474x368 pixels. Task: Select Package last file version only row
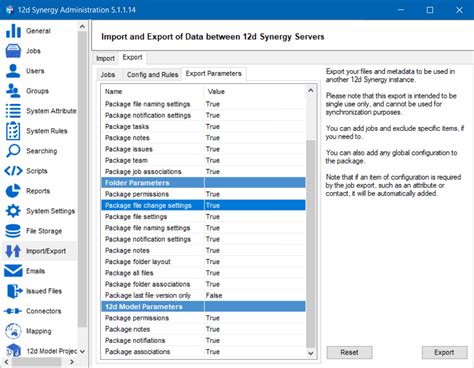[203, 295]
